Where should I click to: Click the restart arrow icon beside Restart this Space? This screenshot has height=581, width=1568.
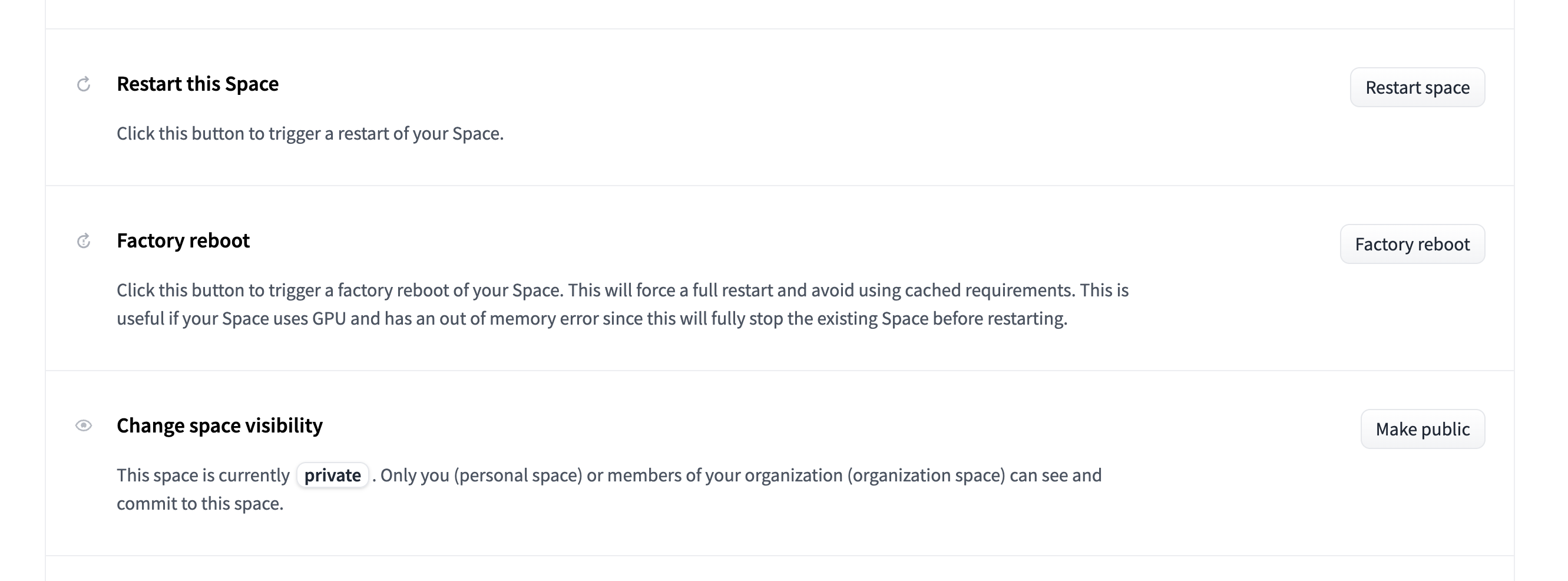point(84,84)
